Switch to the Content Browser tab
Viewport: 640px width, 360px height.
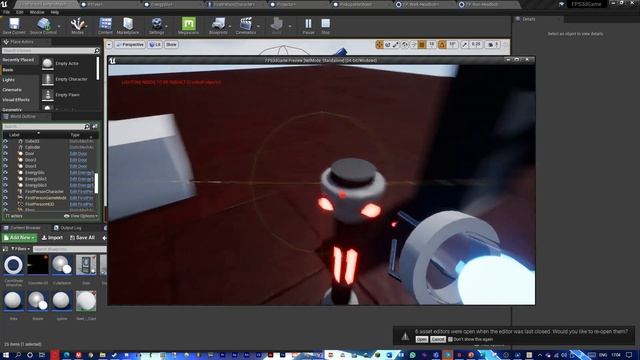22,228
